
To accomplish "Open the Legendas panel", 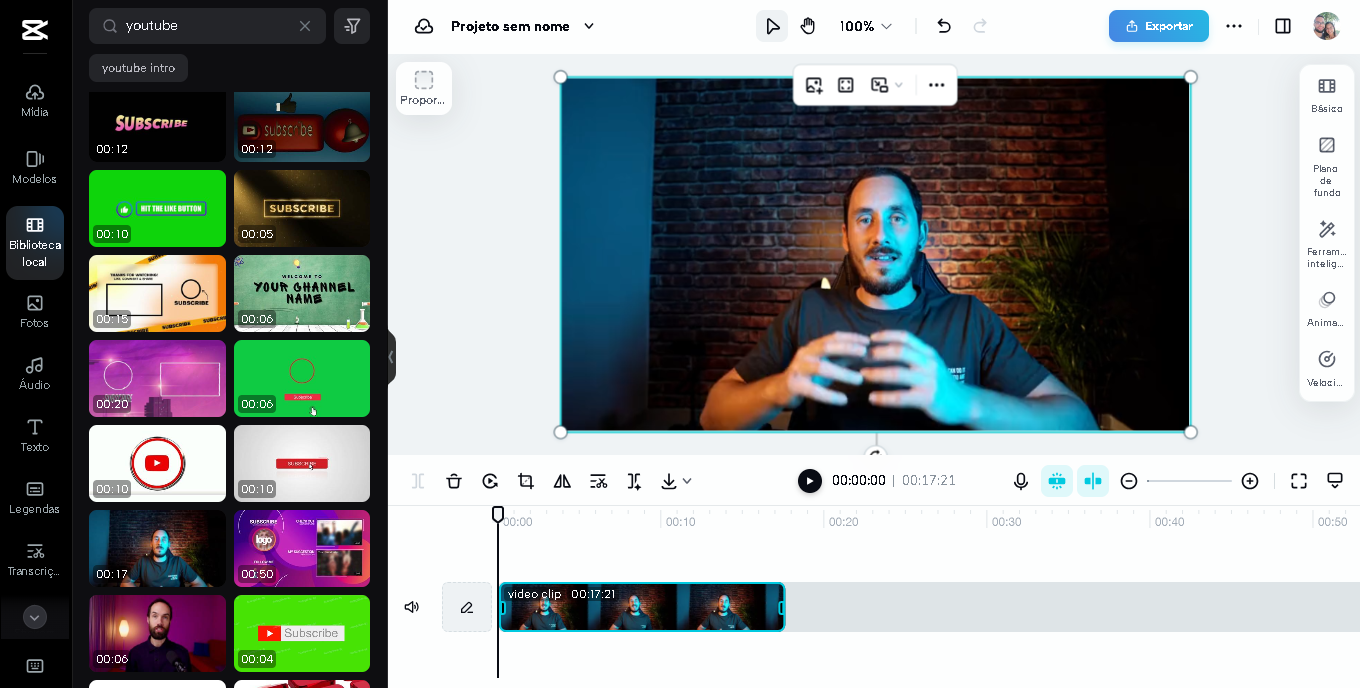I will click(34, 498).
